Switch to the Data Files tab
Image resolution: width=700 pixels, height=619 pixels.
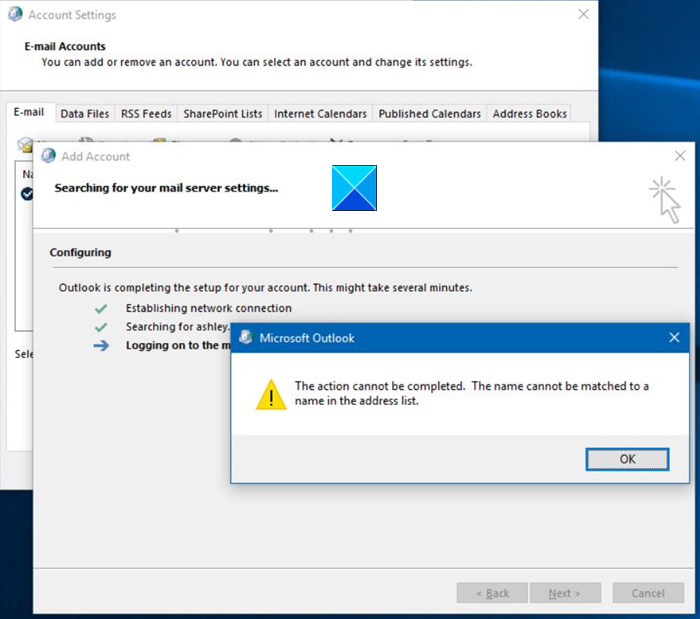[85, 114]
